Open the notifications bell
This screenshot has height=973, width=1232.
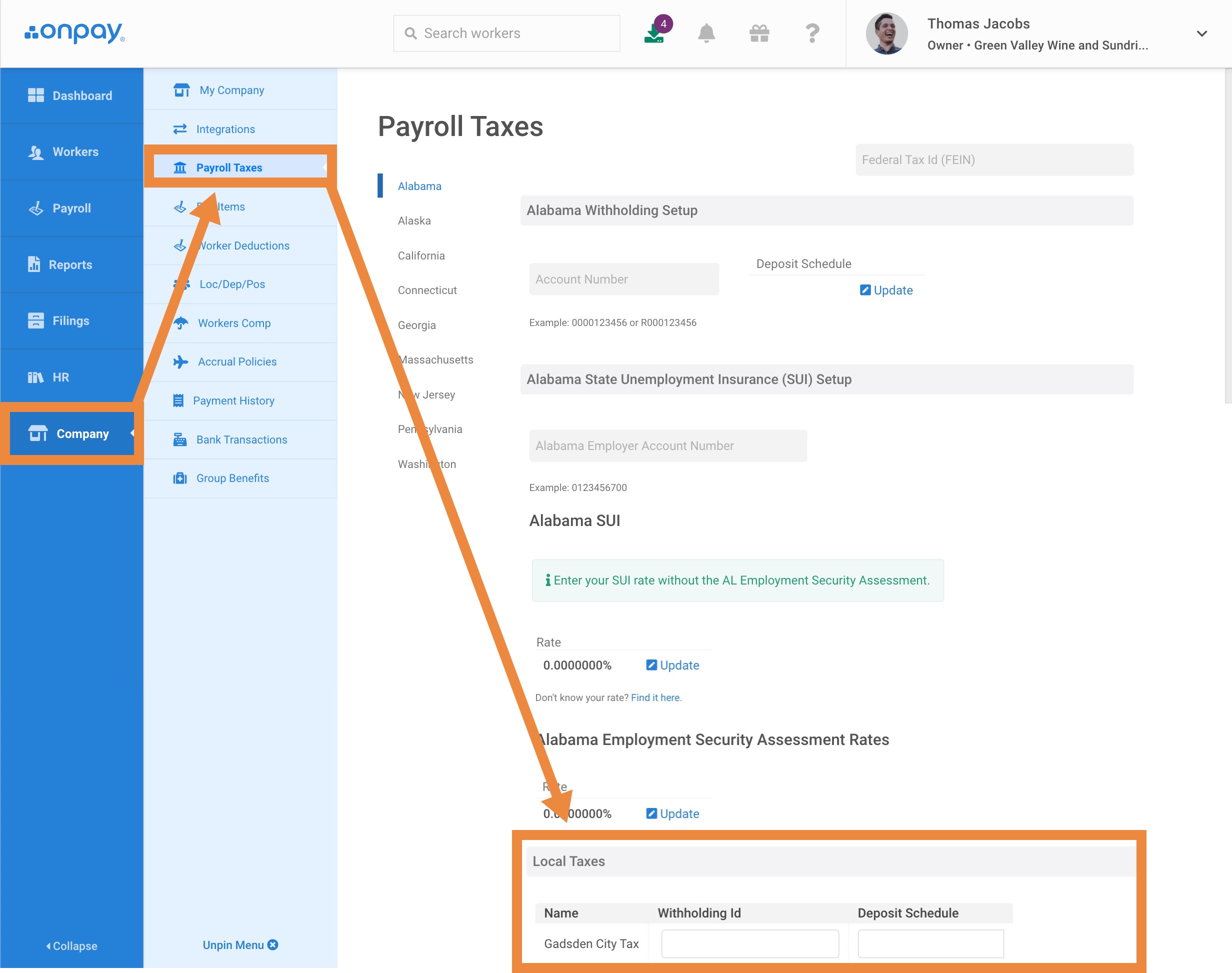coord(706,33)
